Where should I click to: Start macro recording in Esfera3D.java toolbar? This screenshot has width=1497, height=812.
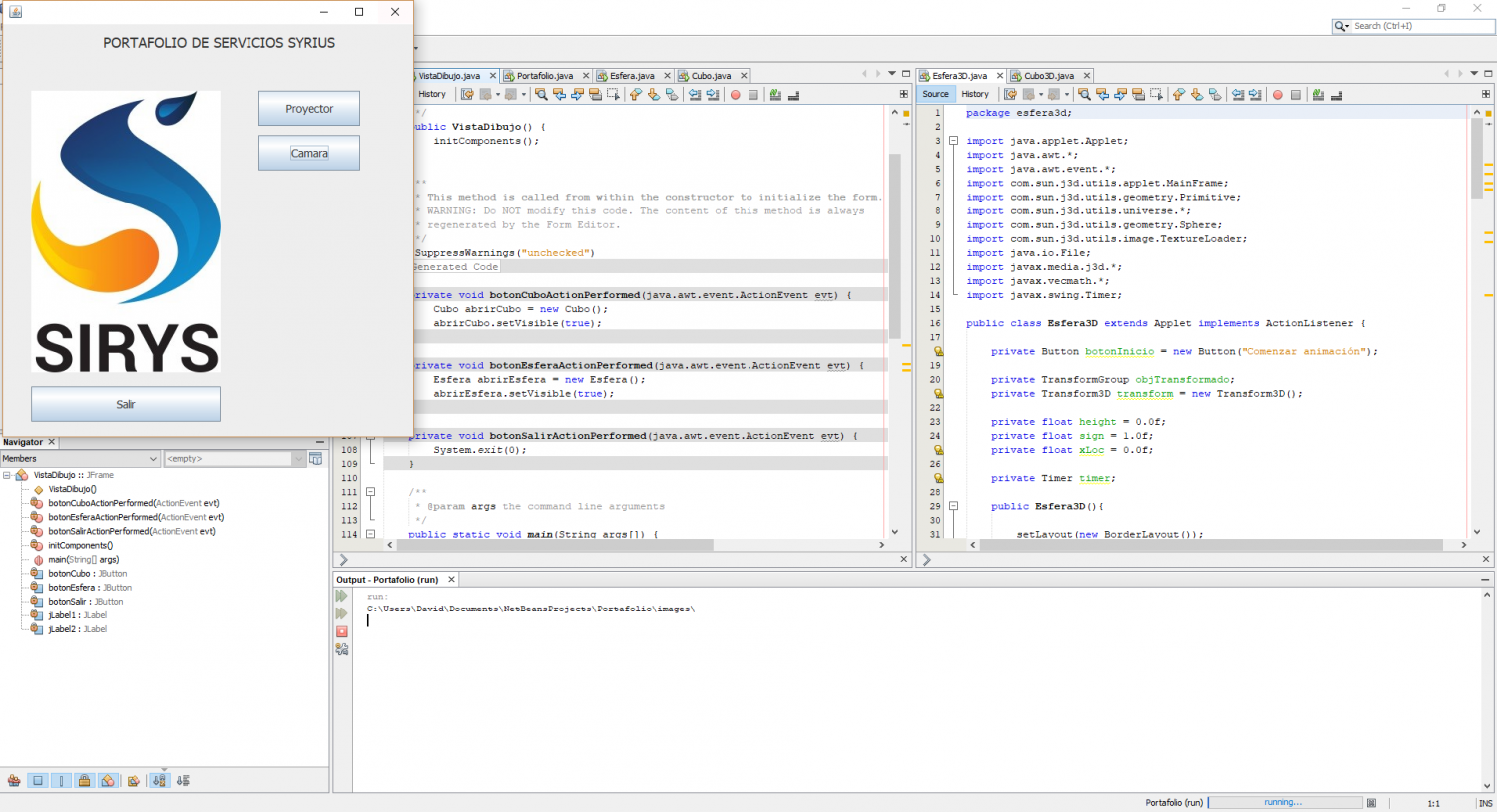1277,95
